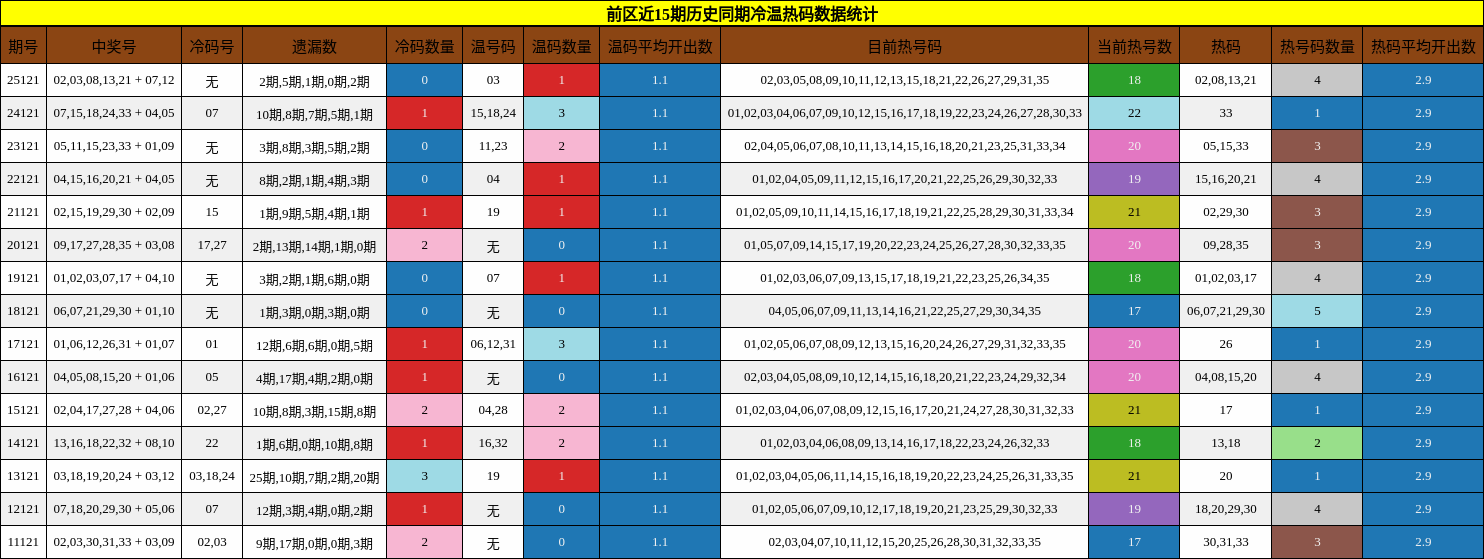Click the 遗漏数 column header

click(314, 46)
